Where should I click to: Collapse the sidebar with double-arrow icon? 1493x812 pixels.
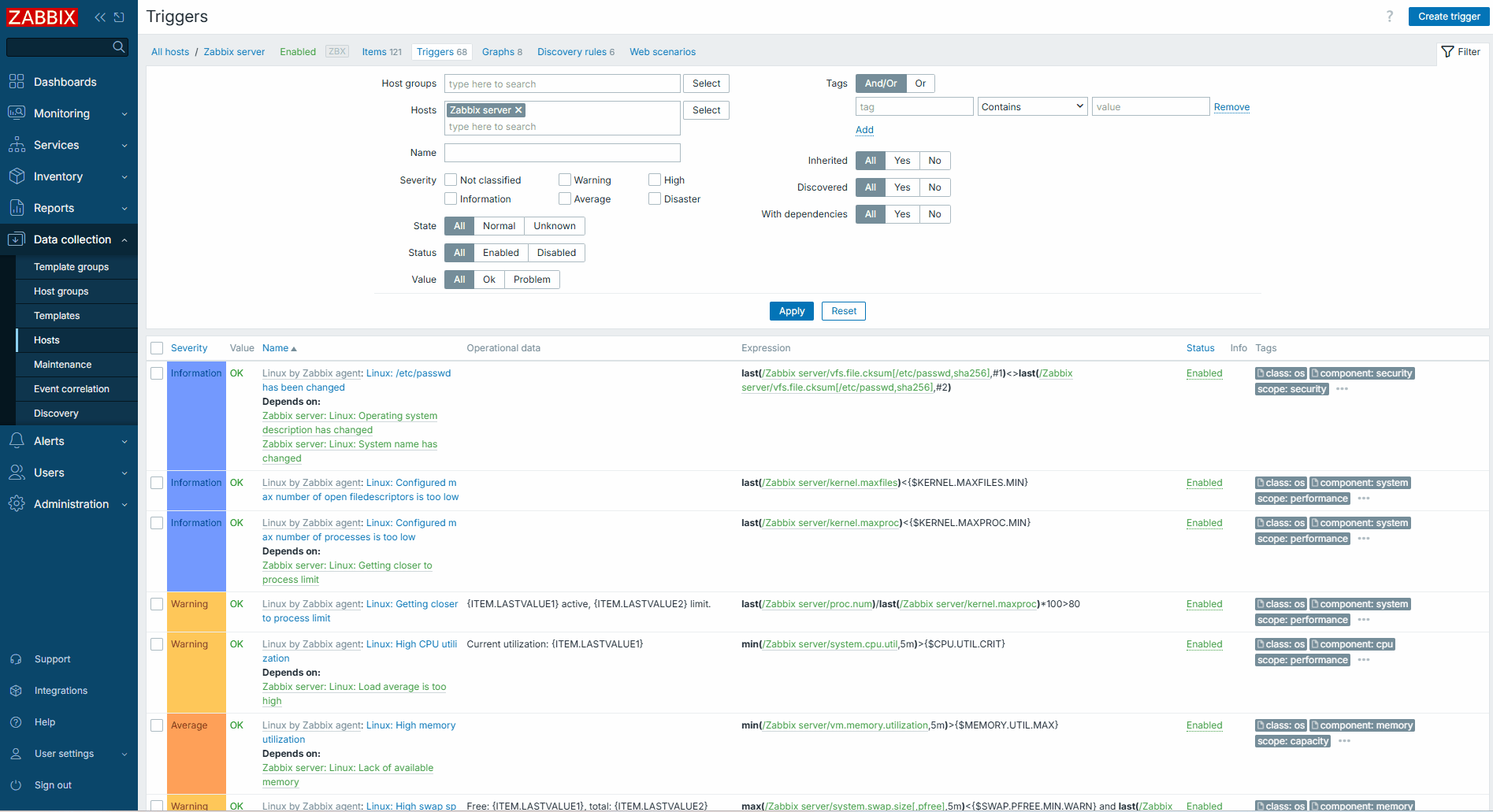point(100,17)
